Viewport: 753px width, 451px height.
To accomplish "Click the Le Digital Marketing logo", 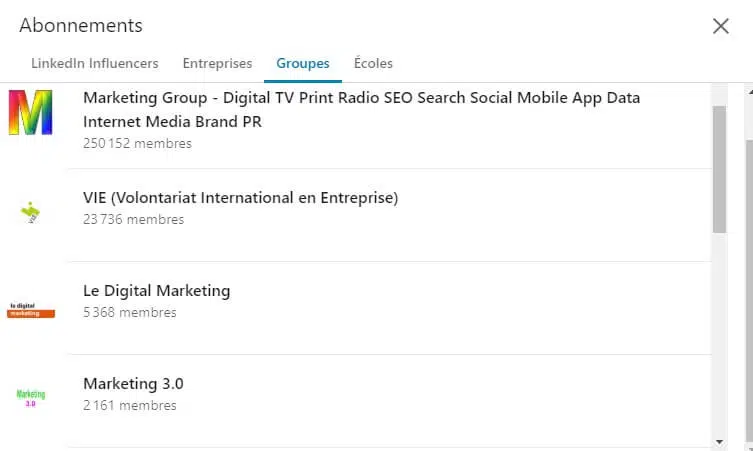I will tap(31, 310).
